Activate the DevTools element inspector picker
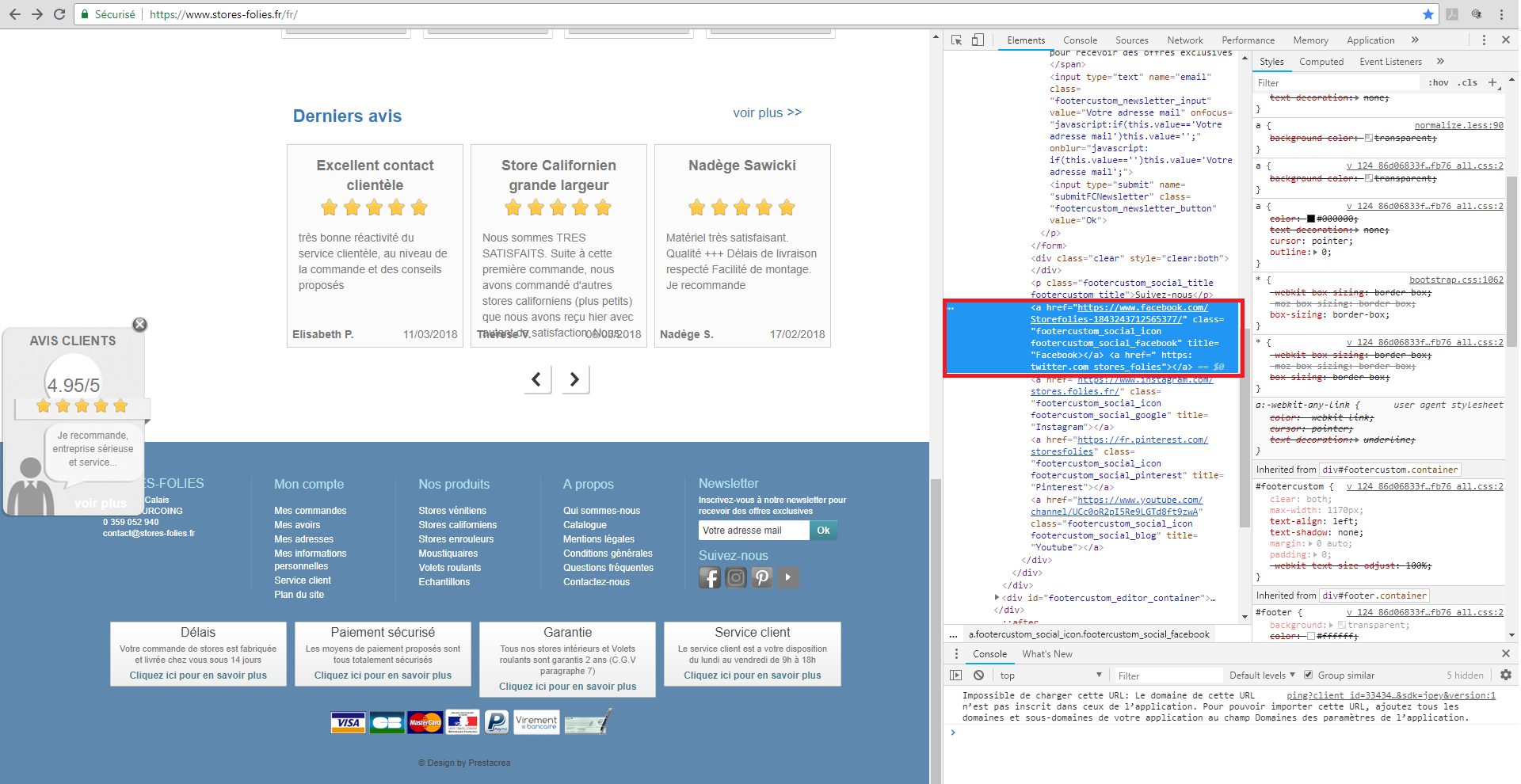1521x784 pixels. coord(956,40)
